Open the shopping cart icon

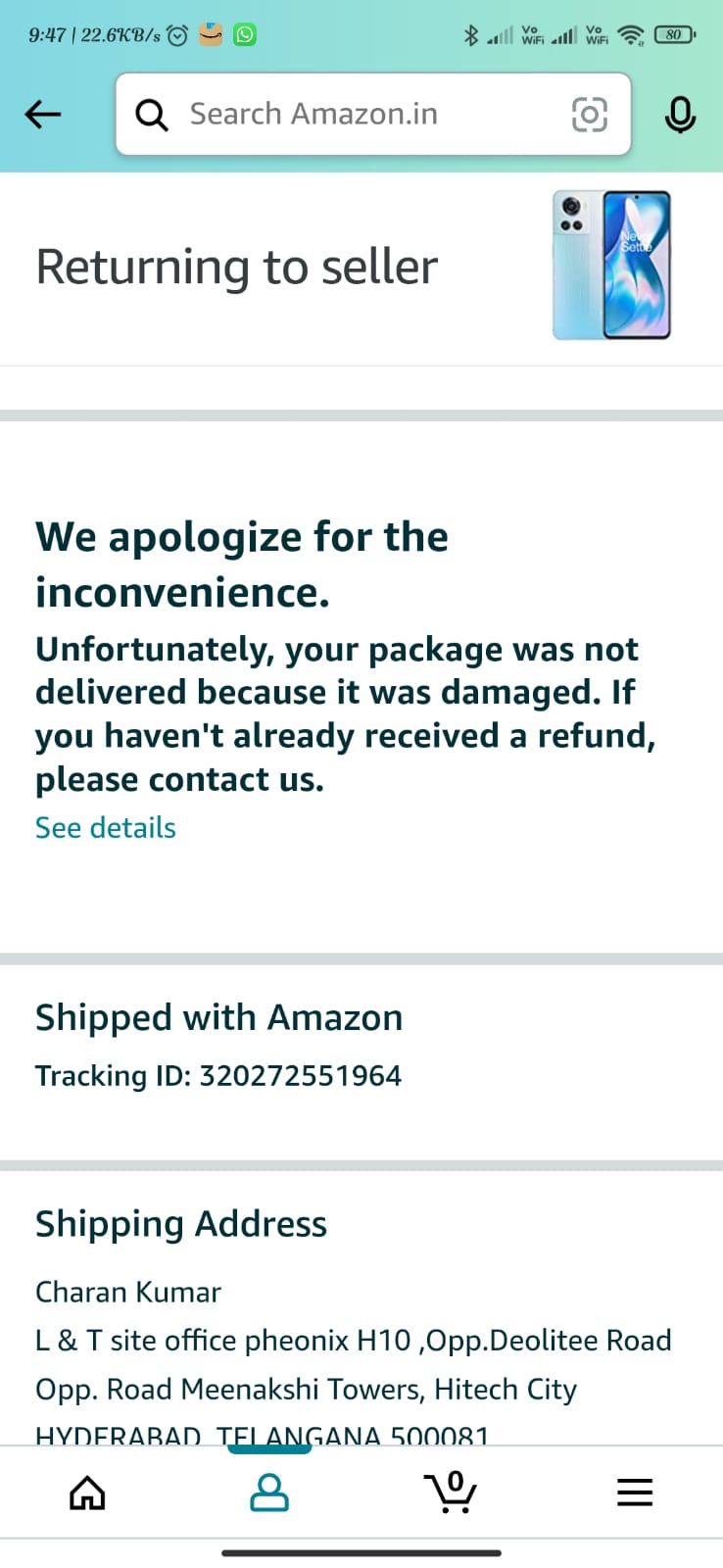pyautogui.click(x=452, y=1493)
